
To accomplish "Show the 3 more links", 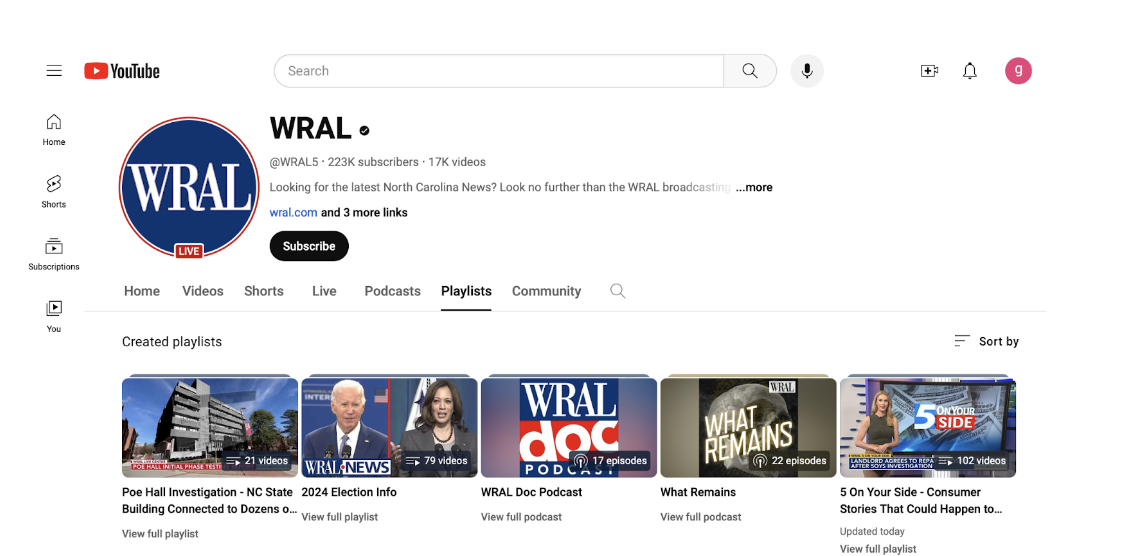I will pos(364,213).
